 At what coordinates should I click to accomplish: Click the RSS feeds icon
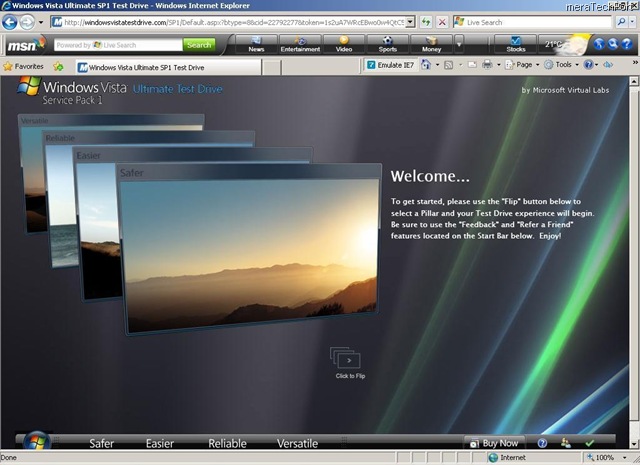pos(449,65)
